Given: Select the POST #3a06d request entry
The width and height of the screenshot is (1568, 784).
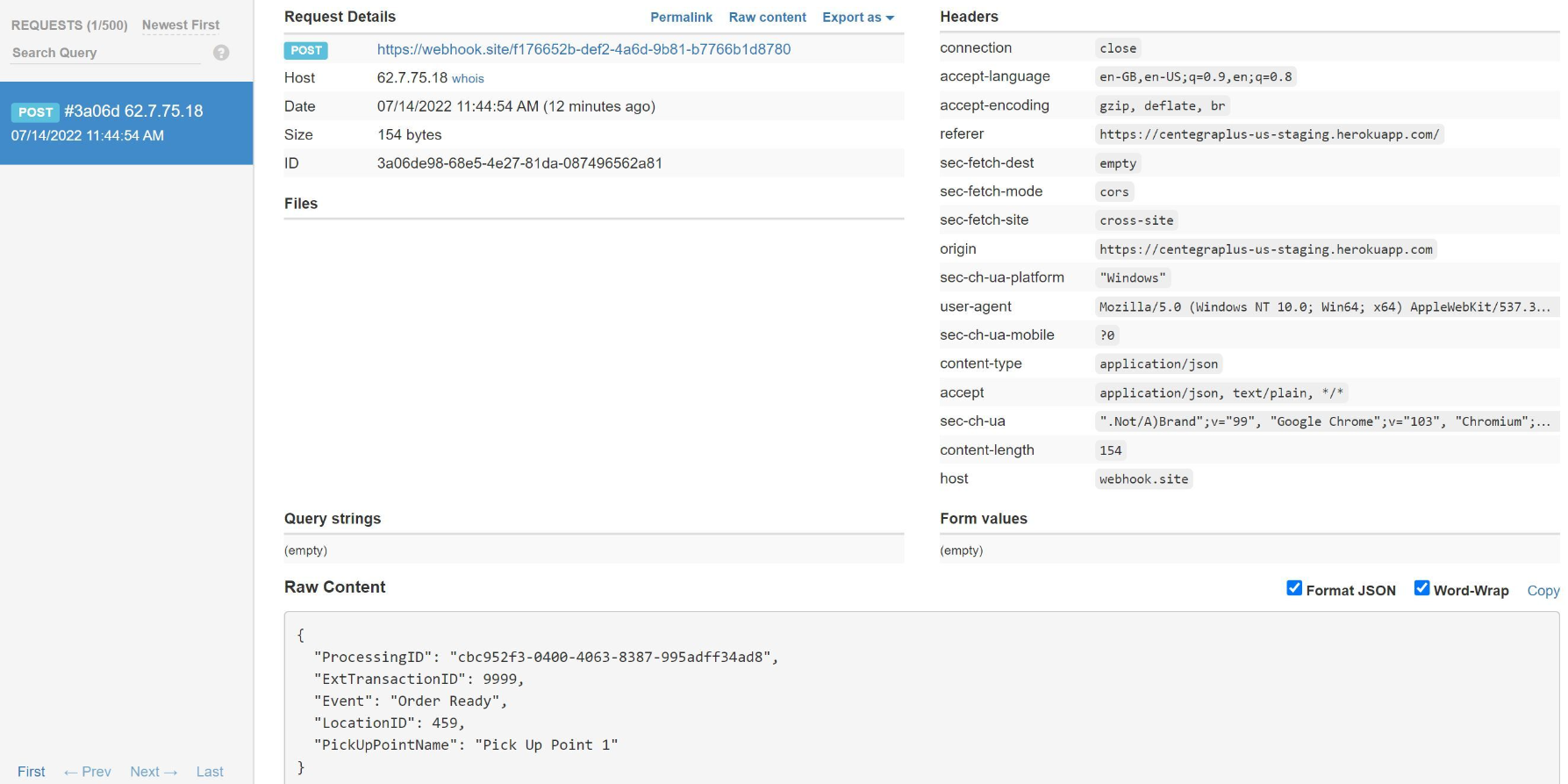Looking at the screenshot, I should [126, 123].
